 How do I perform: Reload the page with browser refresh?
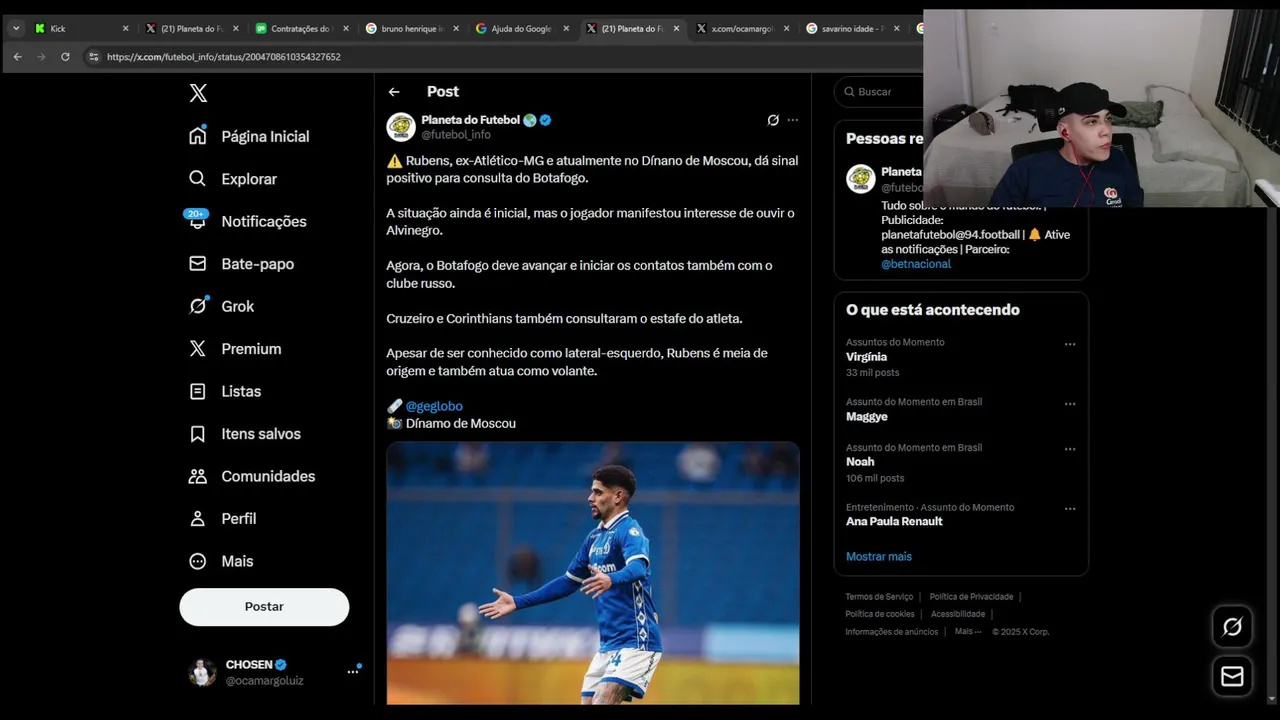coord(65,57)
